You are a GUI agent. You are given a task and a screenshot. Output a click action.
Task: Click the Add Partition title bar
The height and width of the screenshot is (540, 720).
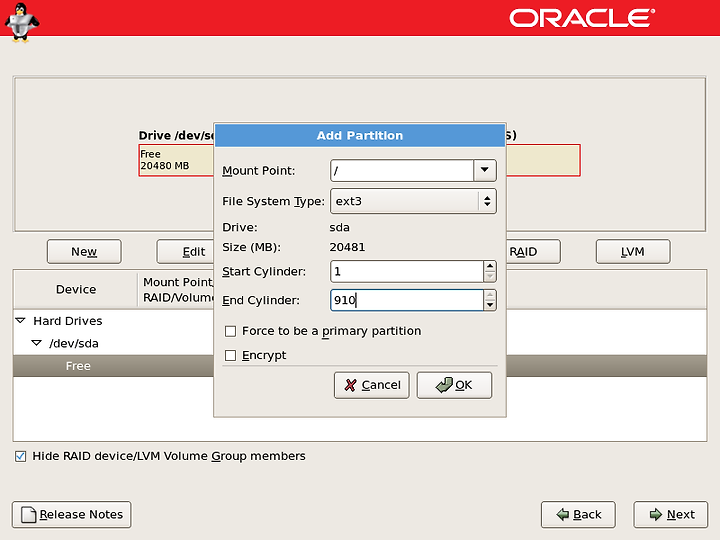pyautogui.click(x=360, y=135)
